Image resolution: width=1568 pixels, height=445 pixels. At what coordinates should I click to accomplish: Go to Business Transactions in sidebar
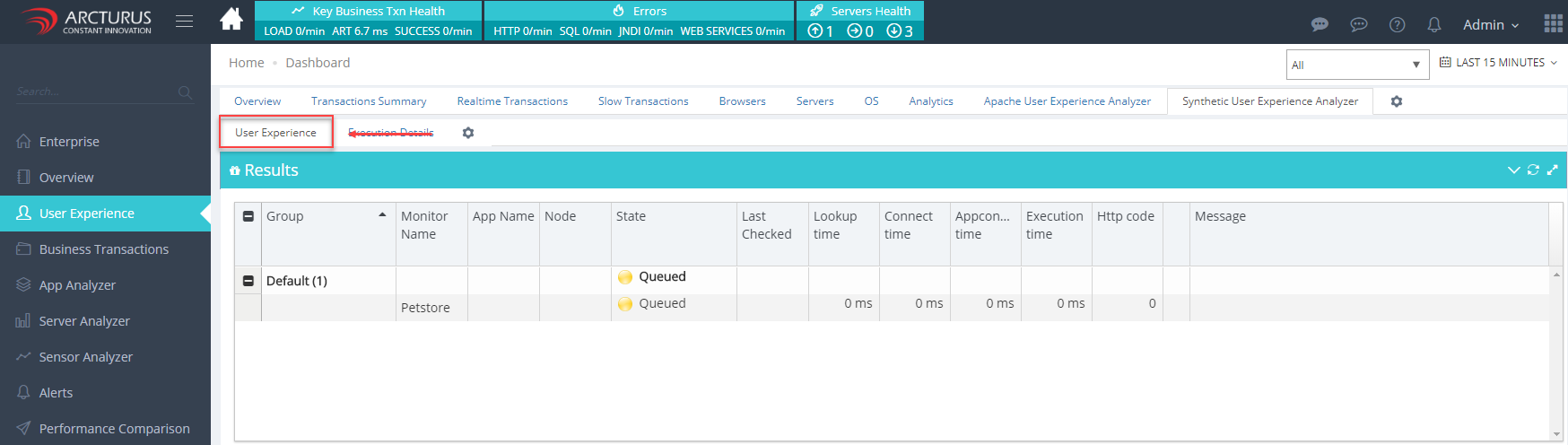[x=104, y=249]
